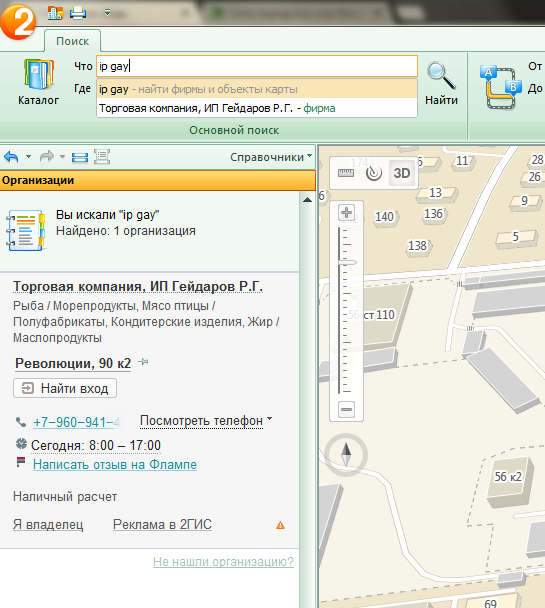Zoom out with the map minus button

(346, 409)
